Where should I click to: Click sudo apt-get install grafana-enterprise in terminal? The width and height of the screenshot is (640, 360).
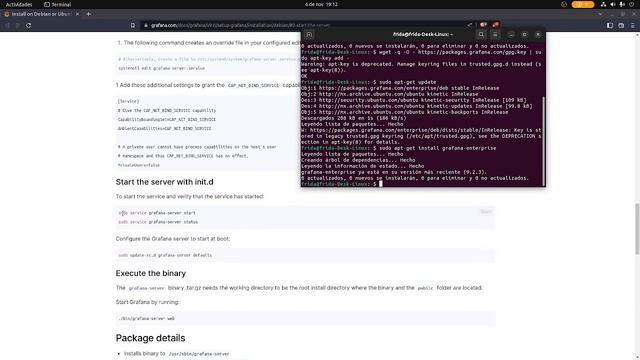(438, 148)
